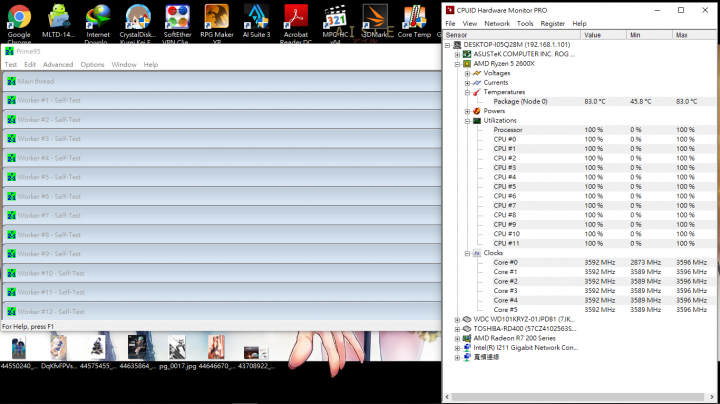Collapse AMD Ryzen 5 2600X node
The width and height of the screenshot is (720, 404).
(x=457, y=64)
